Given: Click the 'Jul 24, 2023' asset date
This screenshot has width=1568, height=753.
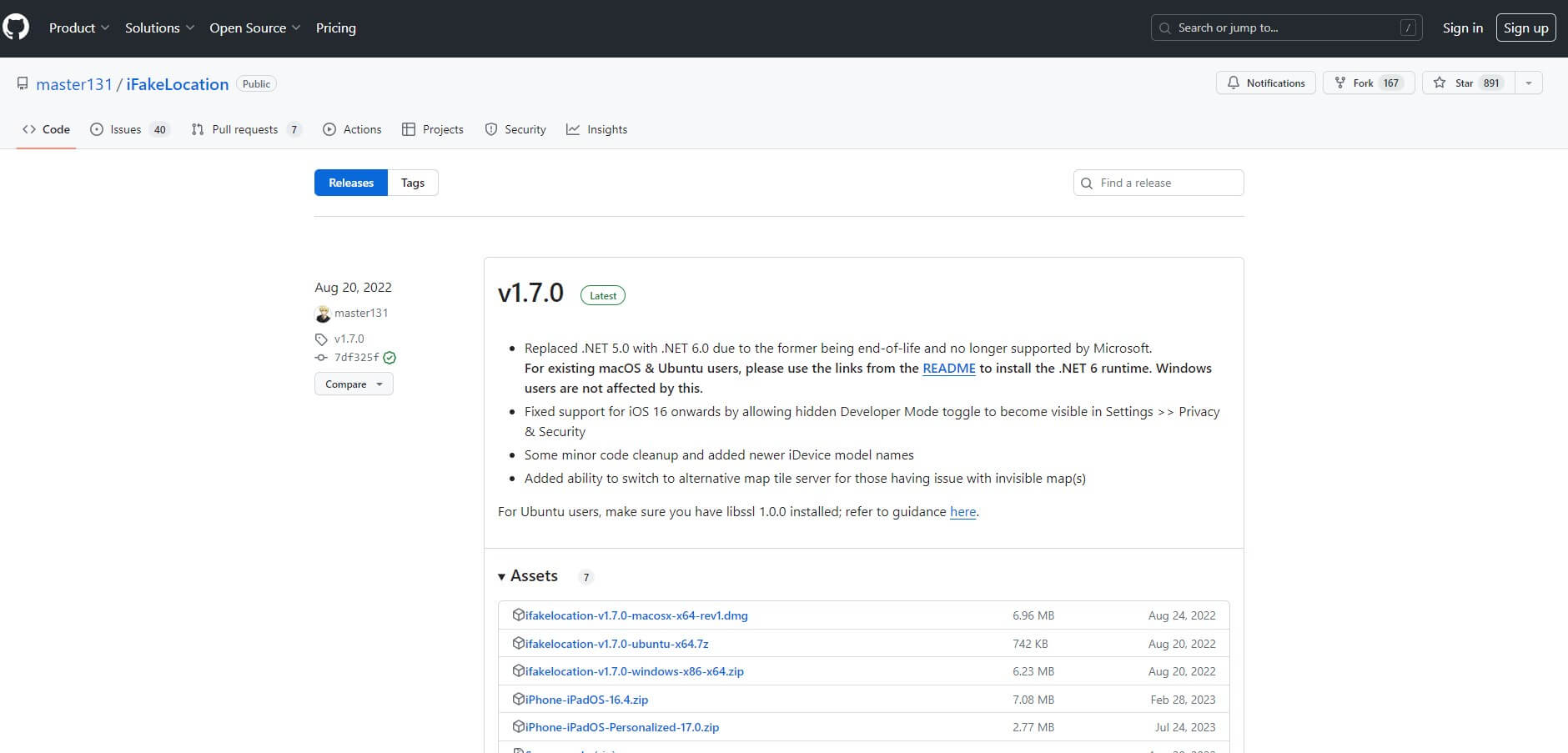Looking at the screenshot, I should (1185, 727).
